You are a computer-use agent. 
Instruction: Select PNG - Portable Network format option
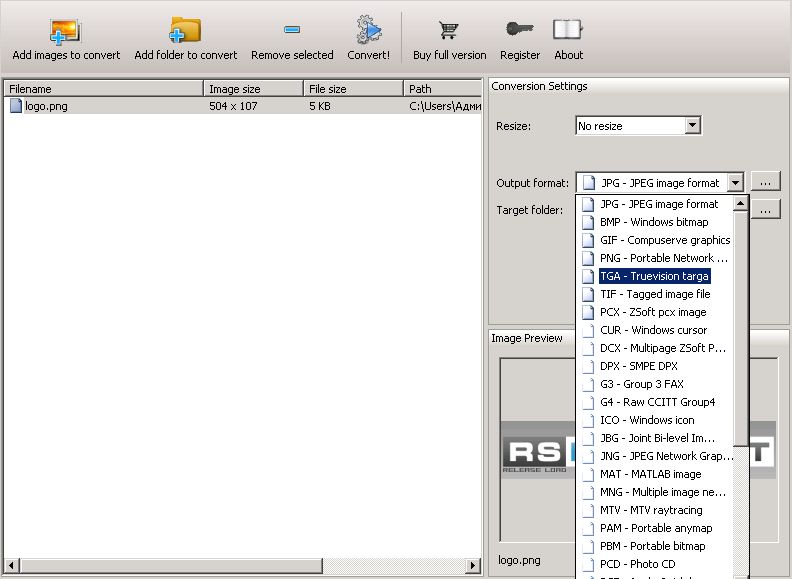tap(663, 258)
